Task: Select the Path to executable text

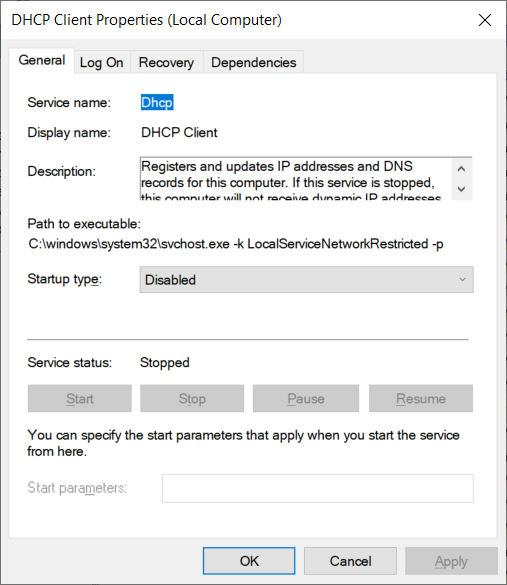Action: 236,244
